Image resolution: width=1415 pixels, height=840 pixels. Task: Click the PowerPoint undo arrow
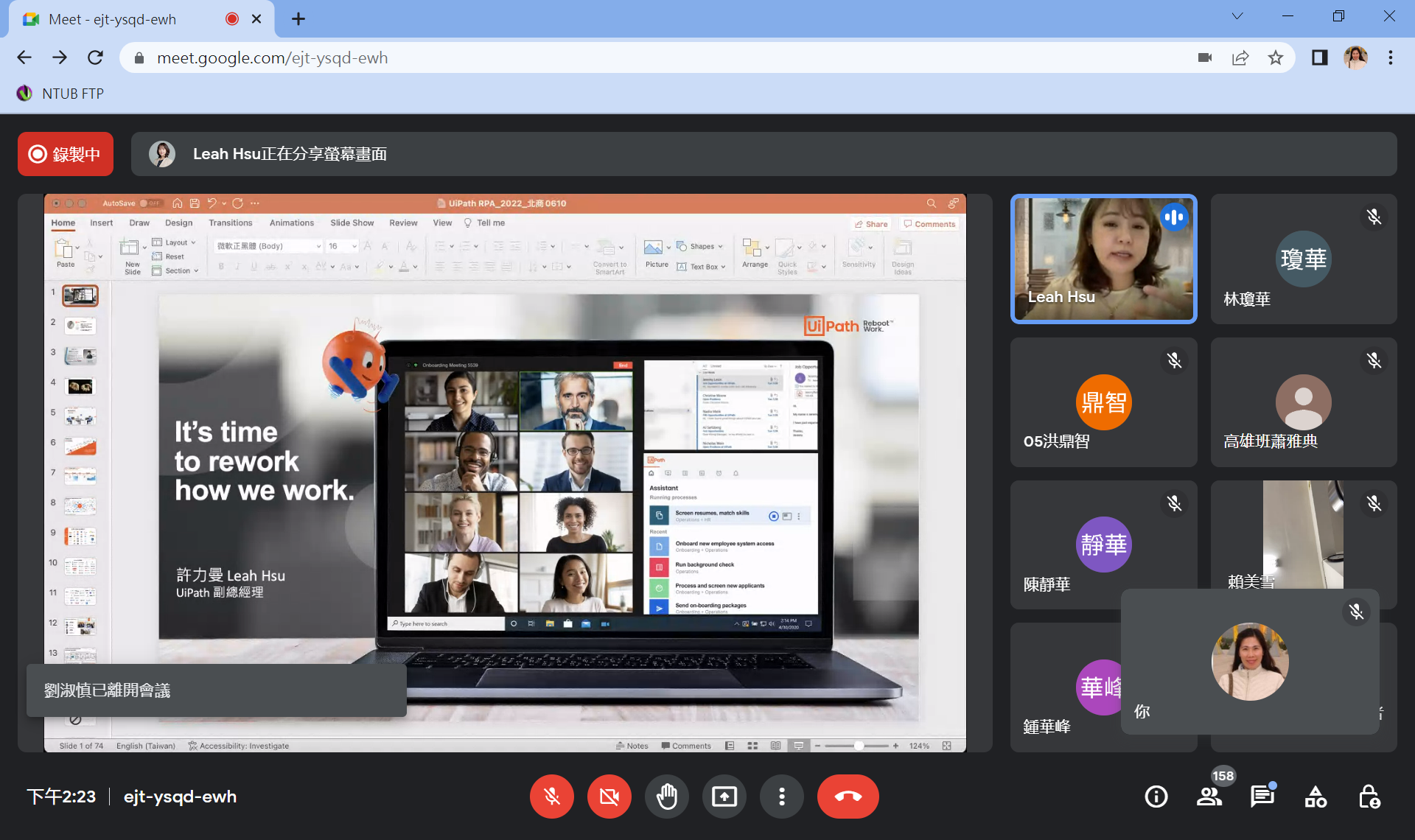pyautogui.click(x=212, y=203)
